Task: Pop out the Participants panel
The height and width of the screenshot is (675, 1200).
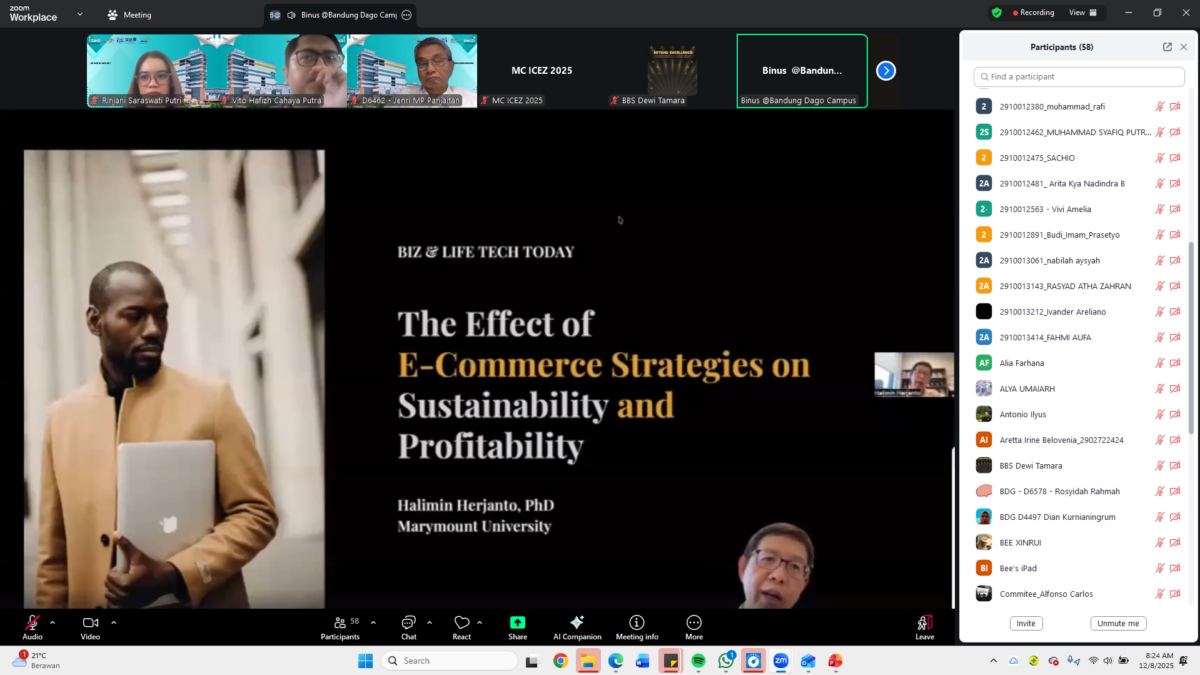Action: 1167,47
